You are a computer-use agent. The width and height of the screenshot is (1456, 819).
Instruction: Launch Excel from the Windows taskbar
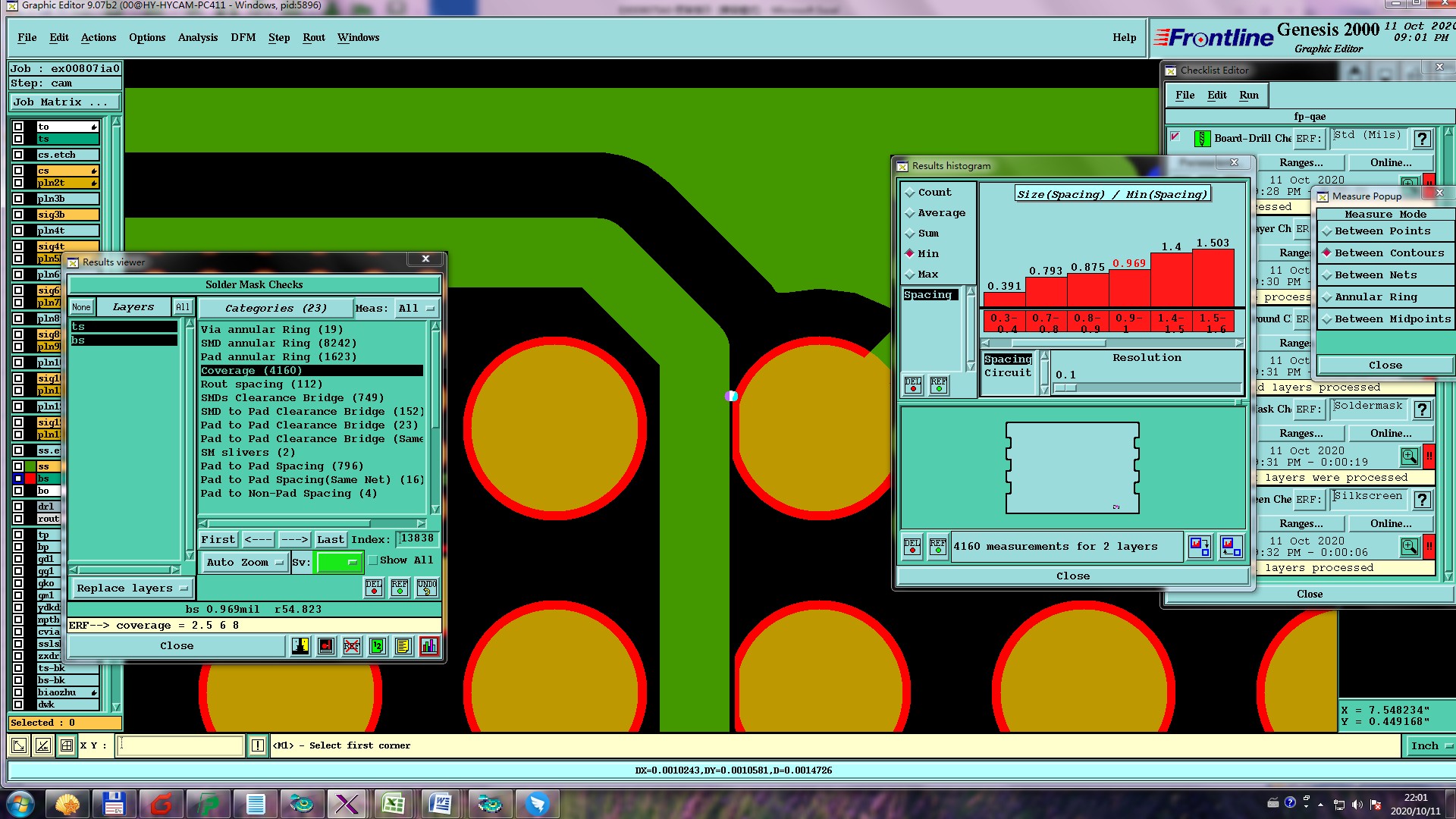click(393, 804)
